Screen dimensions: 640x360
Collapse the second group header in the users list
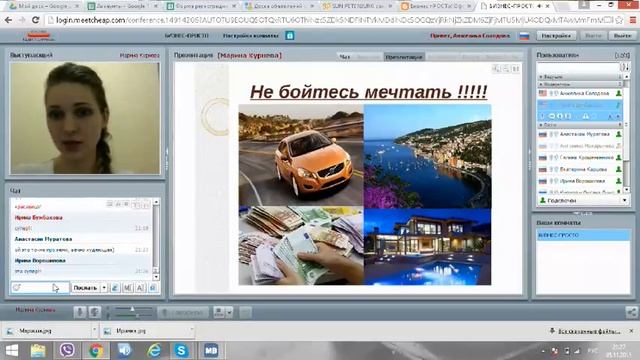pos(579,84)
